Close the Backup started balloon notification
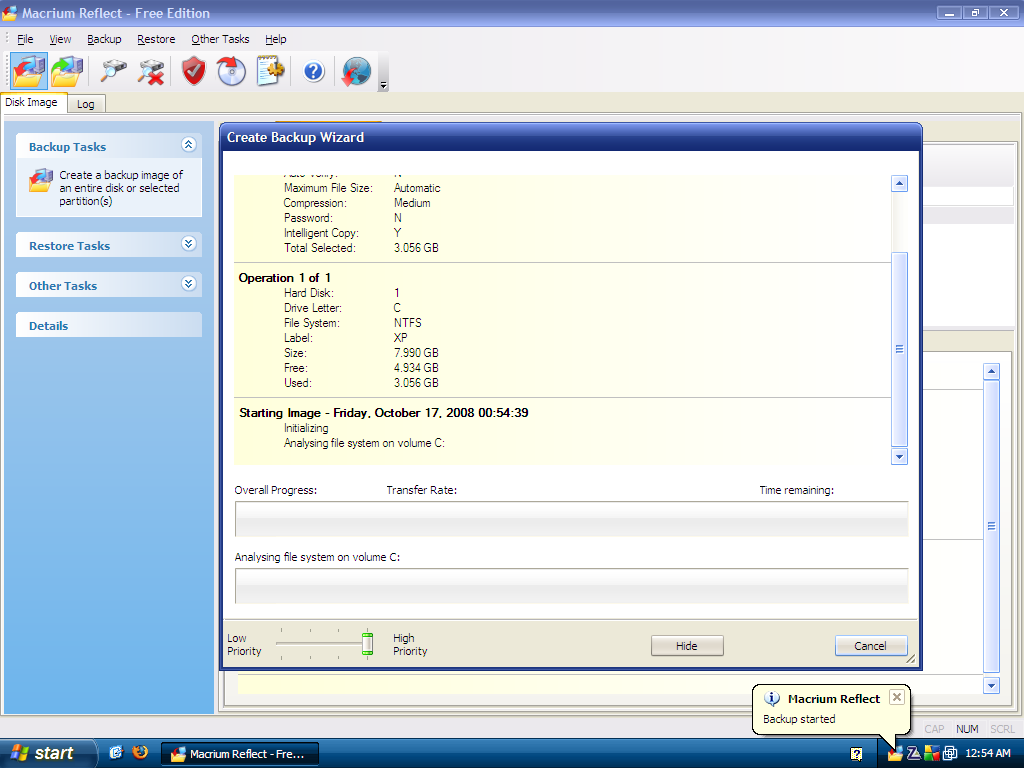Viewport: 1024px width, 768px height. coord(897,697)
